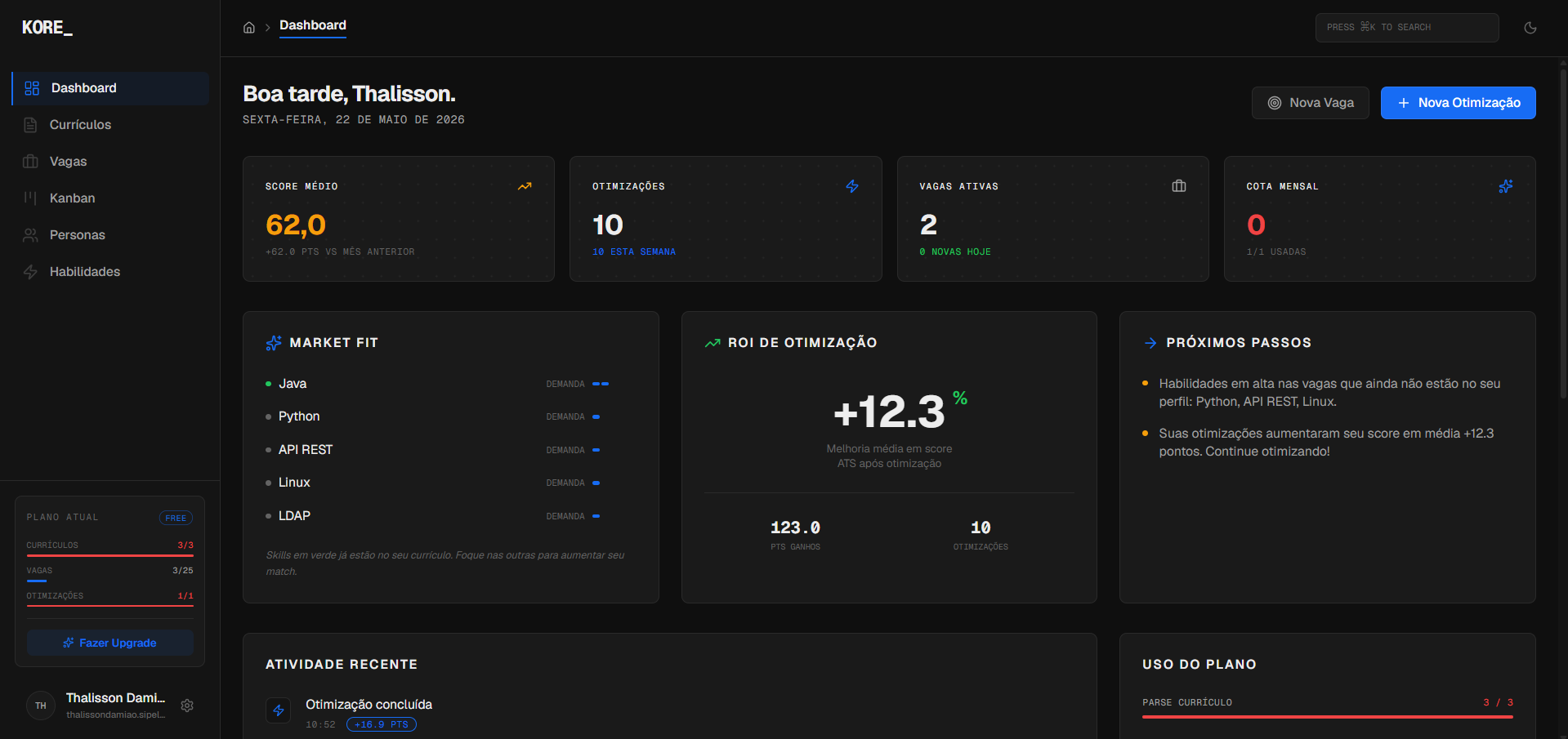The image size is (1568, 739).
Task: Click the Vagas 3/25 usage bar
Action: click(110, 581)
